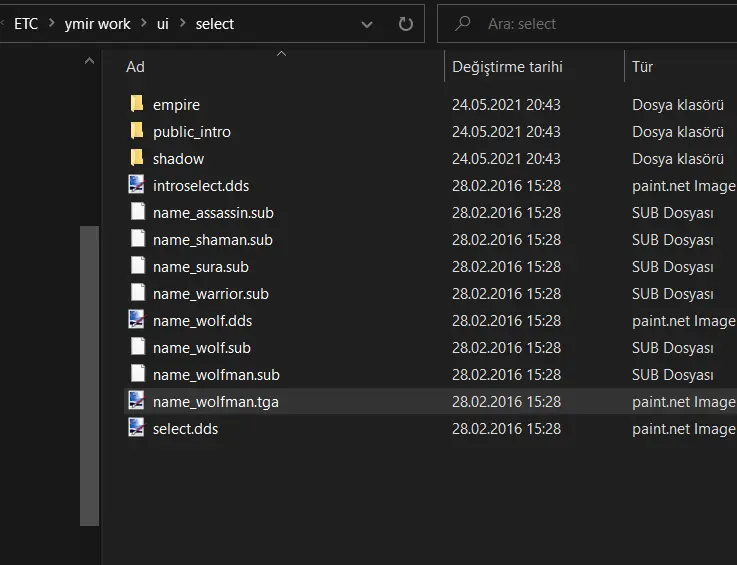Expand the chevron after 'ui' breadcrumb
This screenshot has height=565, width=737.
pos(182,24)
